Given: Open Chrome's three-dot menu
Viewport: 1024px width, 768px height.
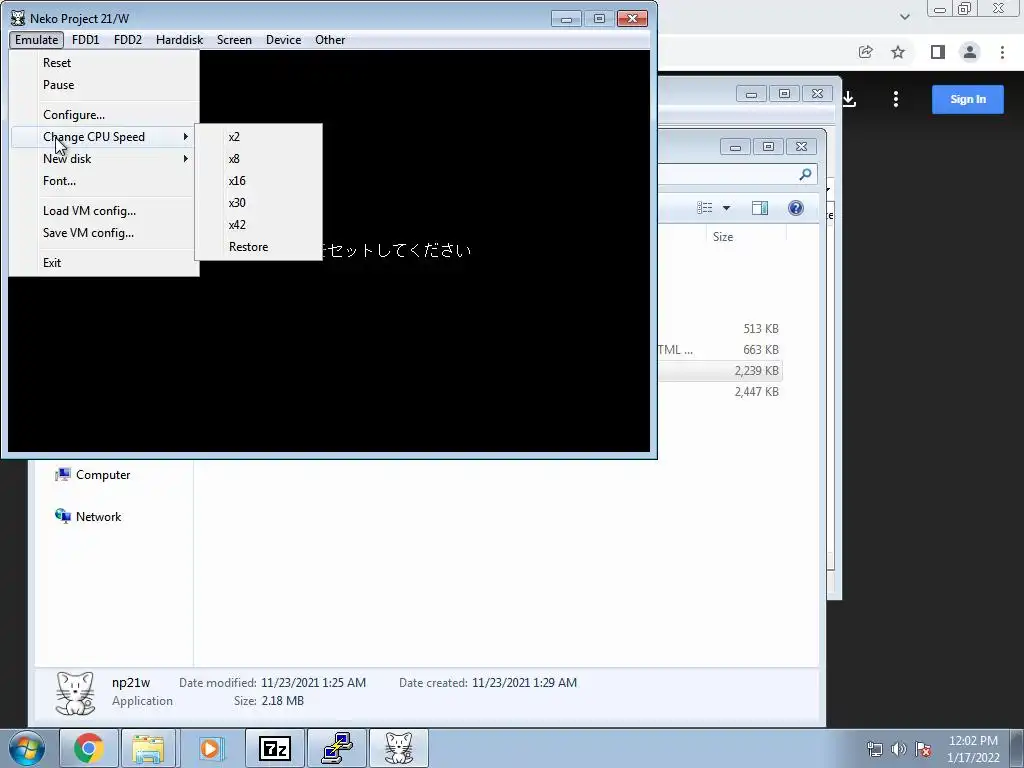Looking at the screenshot, I should [1002, 52].
